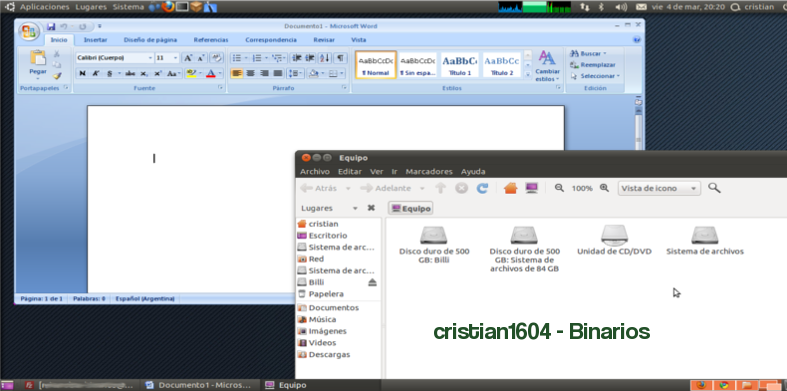The width and height of the screenshot is (787, 391).
Task: Save the document from the quick access toolbar
Action: 51,27
